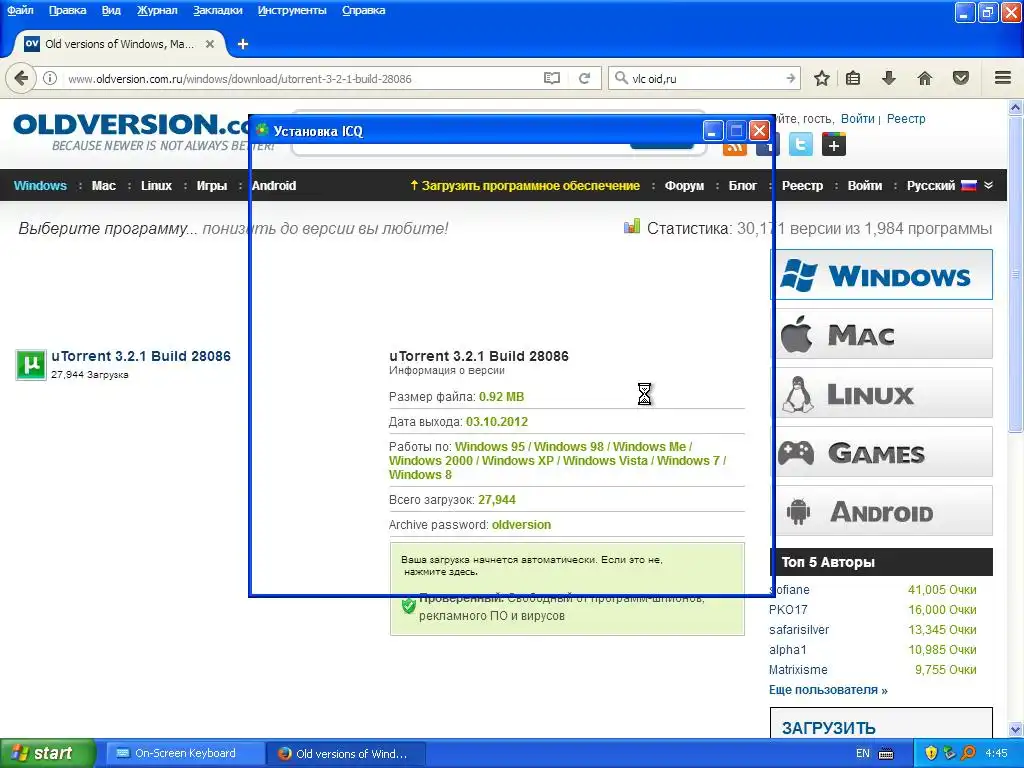Click the green uTorrent program icon
1024x768 pixels.
pos(31,364)
